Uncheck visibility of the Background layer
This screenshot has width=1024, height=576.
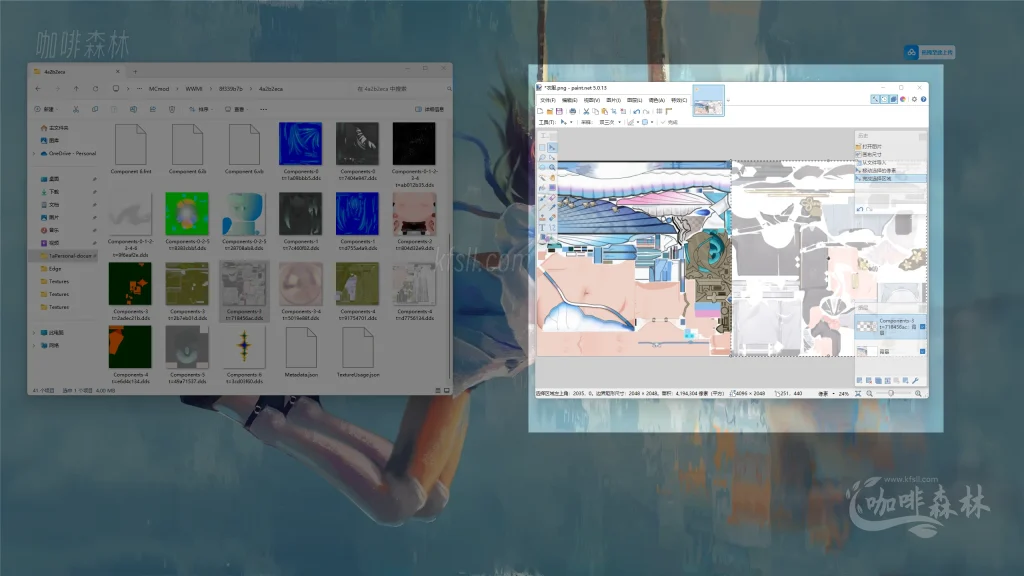tap(923, 351)
